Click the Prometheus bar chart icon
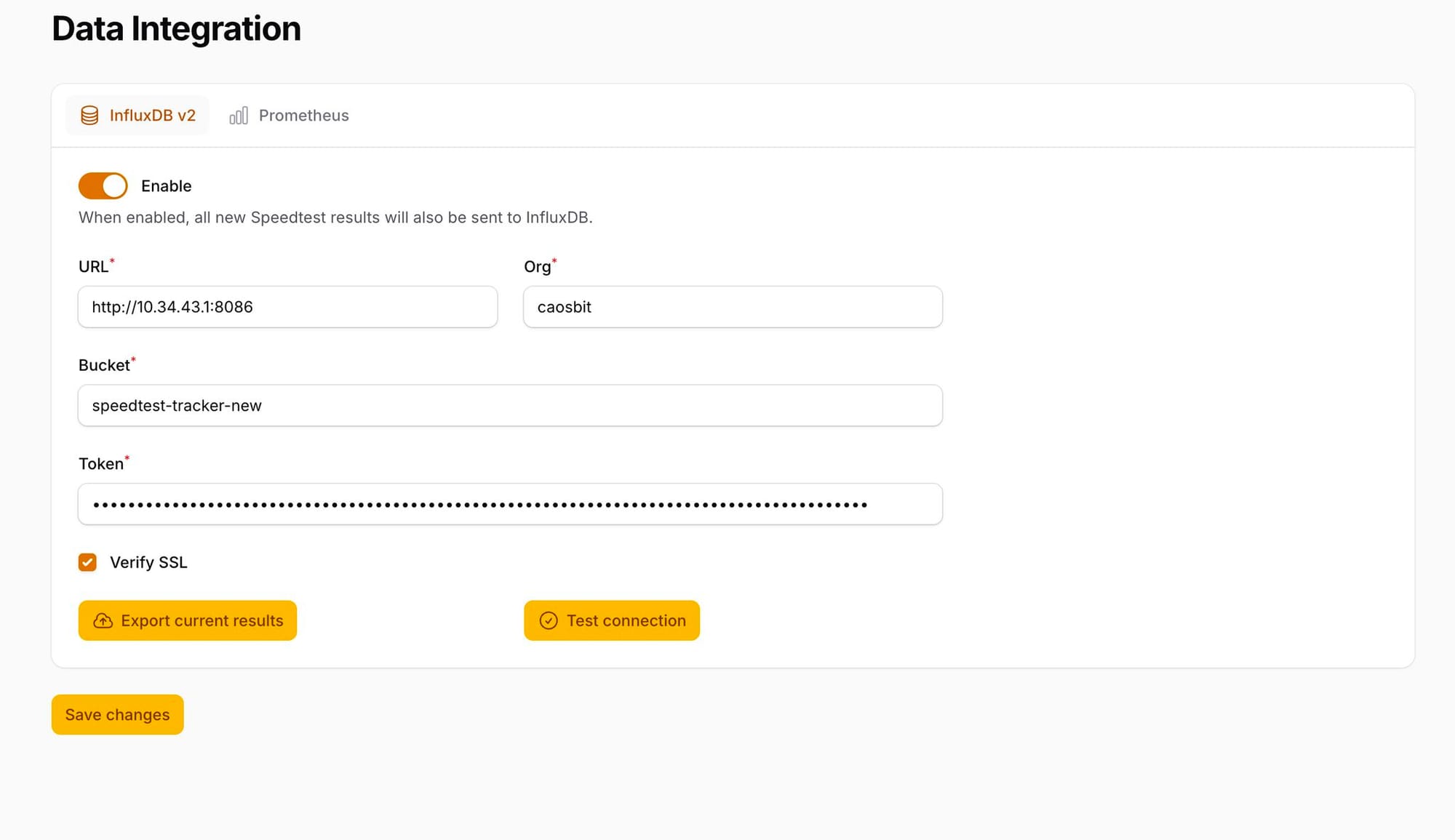The image size is (1455, 840). [x=239, y=116]
